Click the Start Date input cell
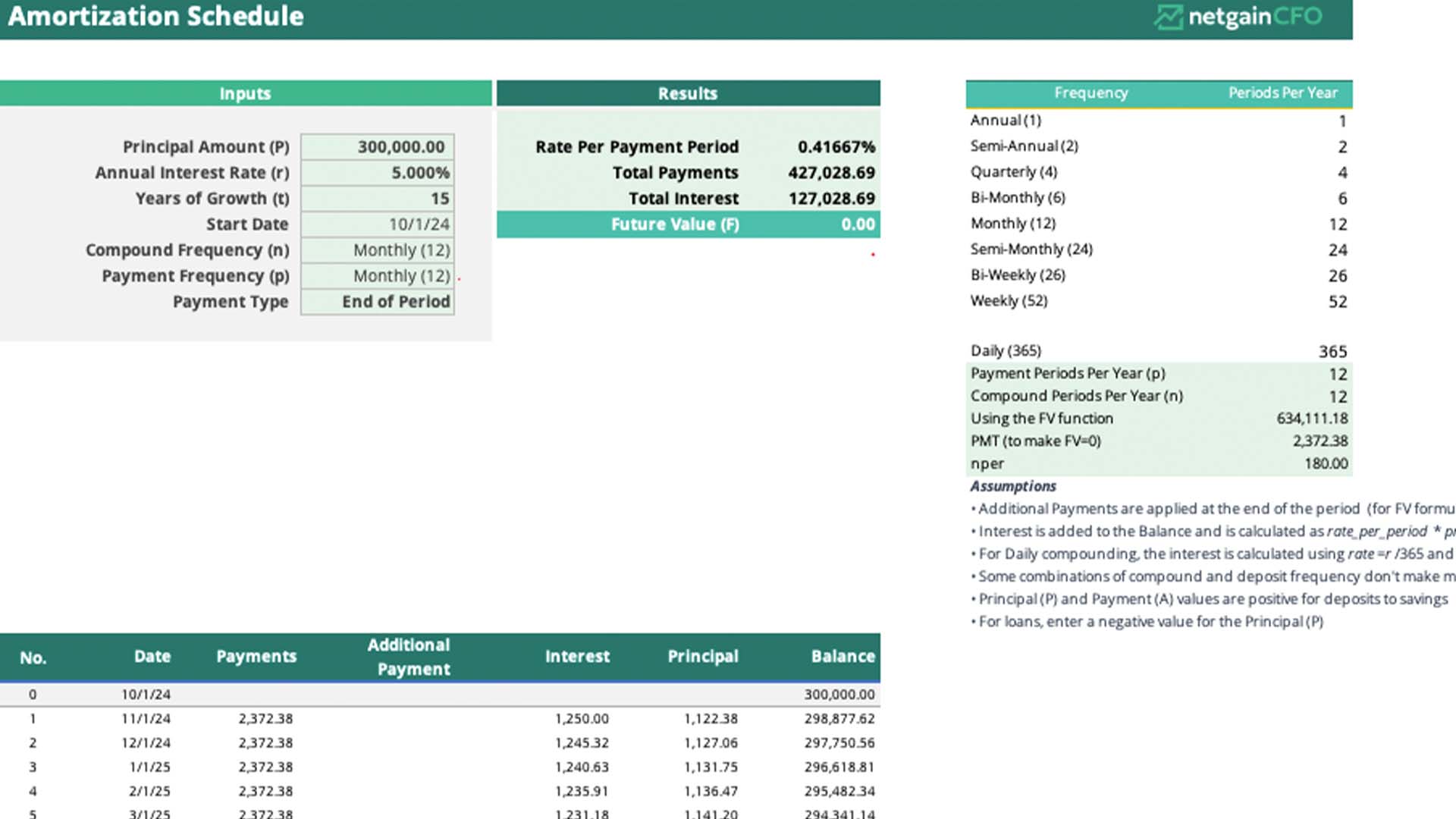 (x=378, y=224)
